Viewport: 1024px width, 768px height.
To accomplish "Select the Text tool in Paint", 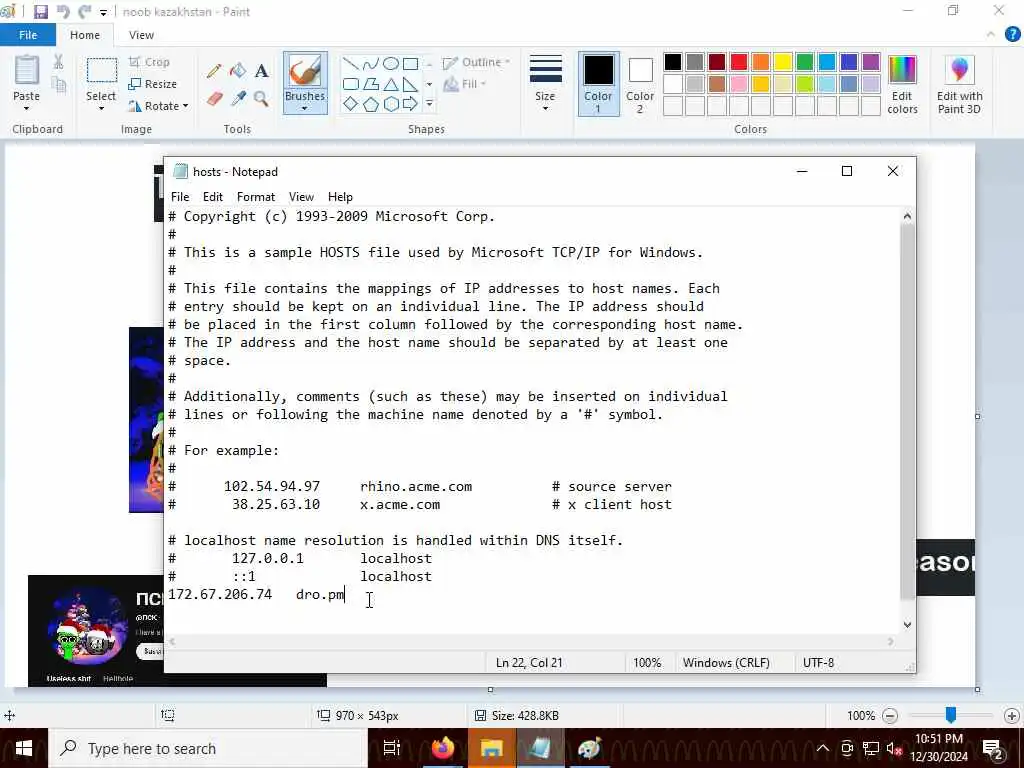I will click(261, 71).
